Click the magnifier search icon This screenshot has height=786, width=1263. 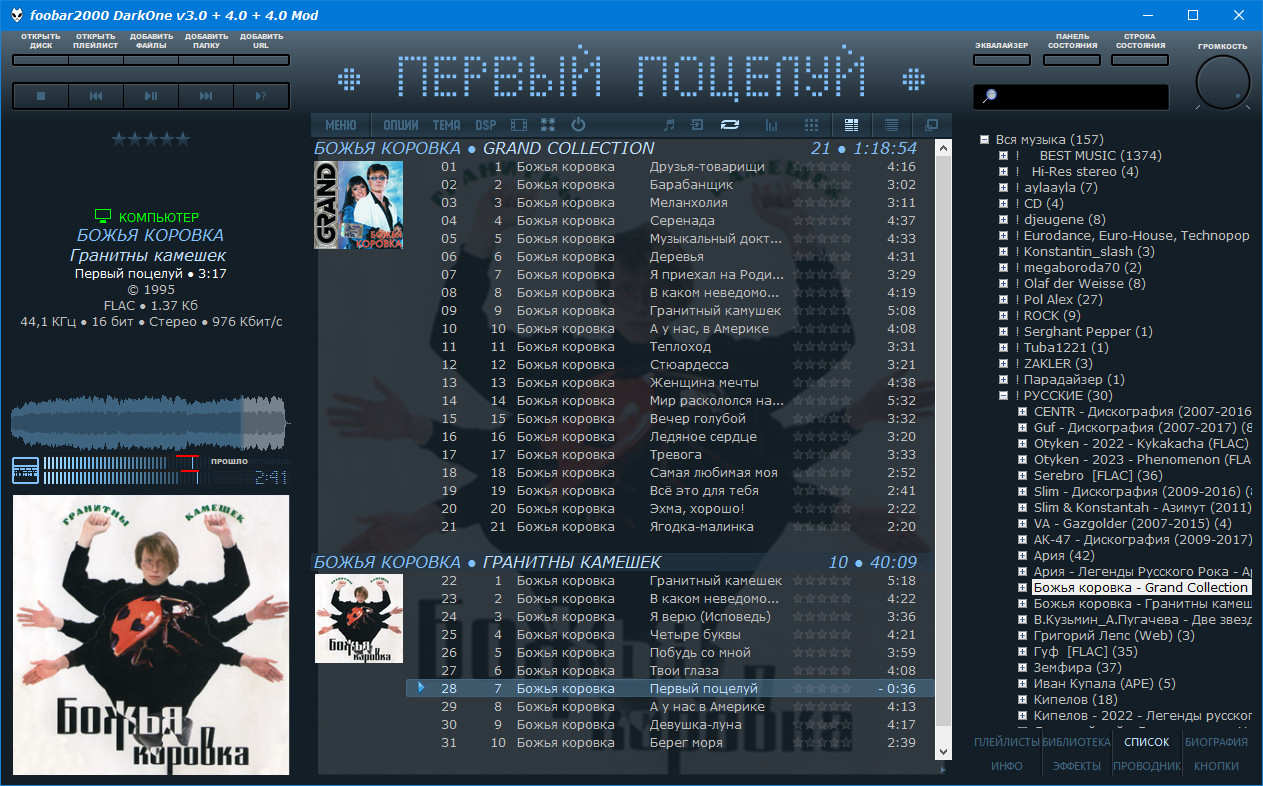coord(990,96)
